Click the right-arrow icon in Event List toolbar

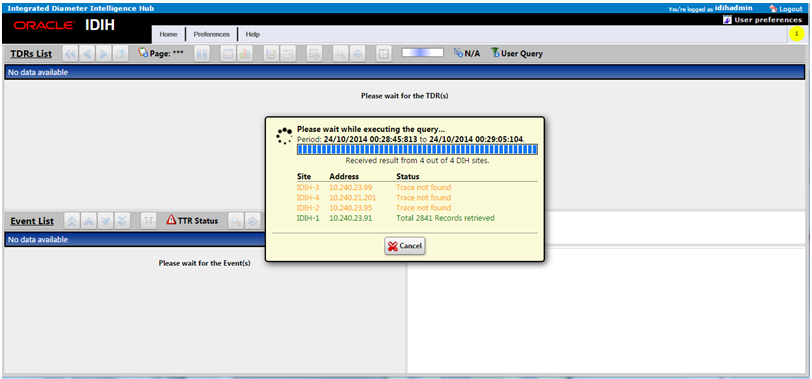click(x=253, y=221)
